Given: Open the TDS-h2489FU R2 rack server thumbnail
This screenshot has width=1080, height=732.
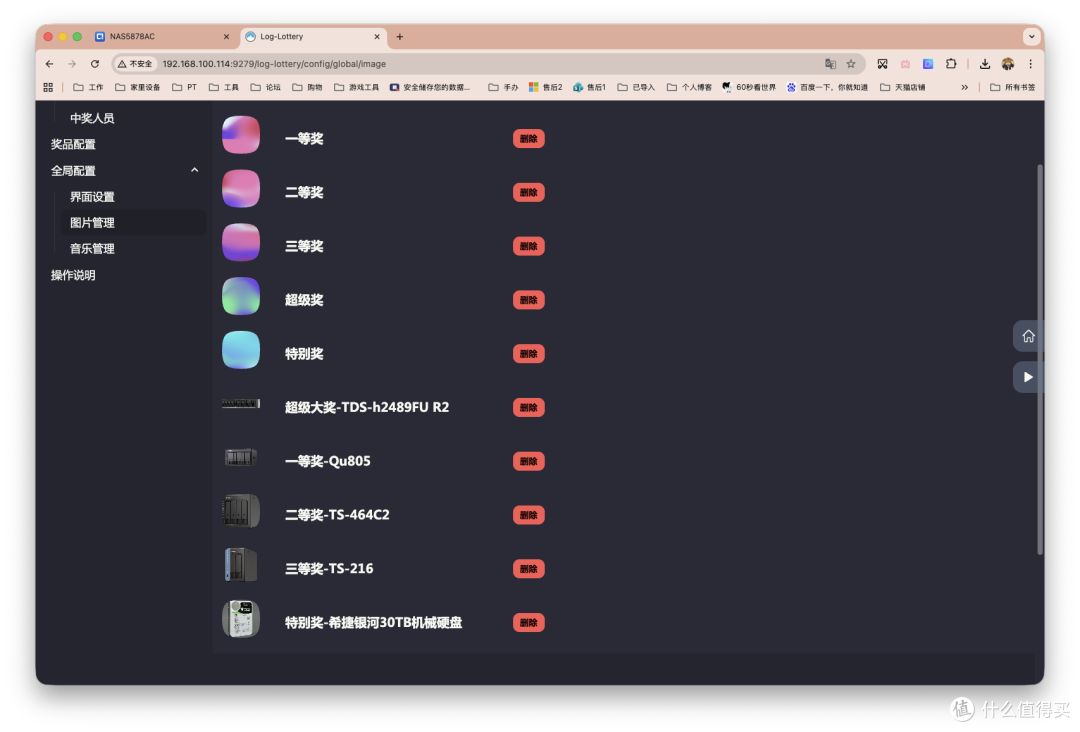Looking at the screenshot, I should point(241,404).
